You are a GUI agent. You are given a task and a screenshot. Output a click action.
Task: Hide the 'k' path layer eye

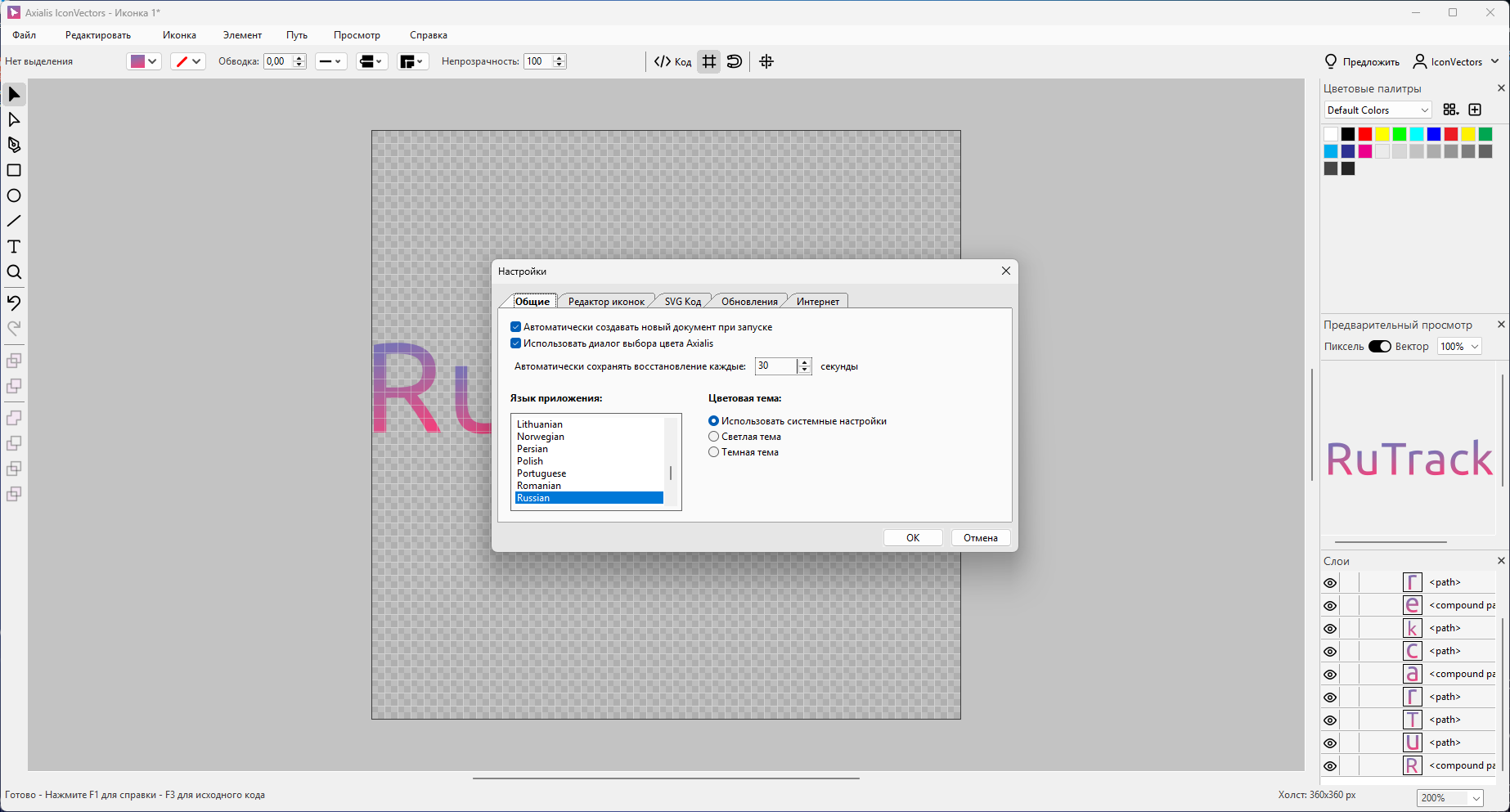pyautogui.click(x=1330, y=629)
